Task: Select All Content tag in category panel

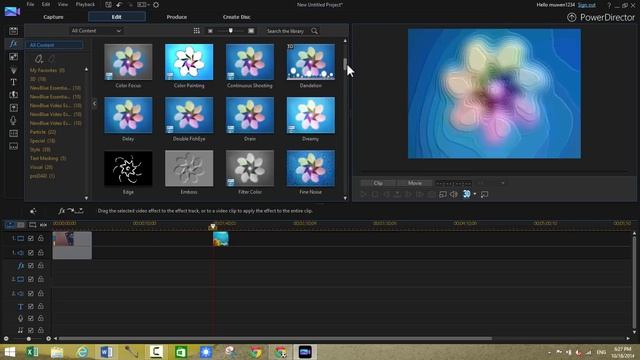Action: coord(54,45)
